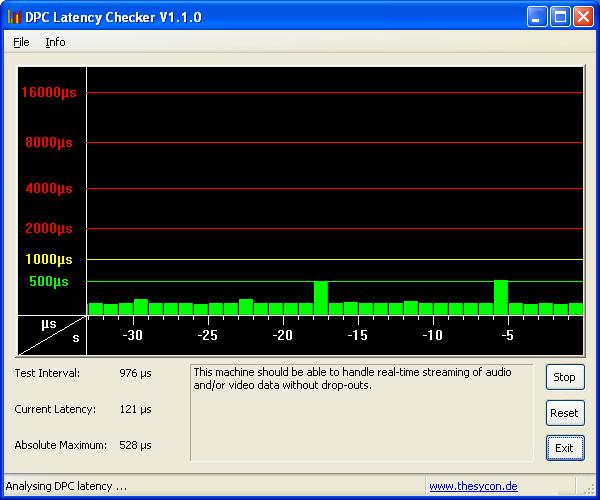Click the yellow 1000µs axis label
This screenshot has width=600, height=500.
click(49, 259)
